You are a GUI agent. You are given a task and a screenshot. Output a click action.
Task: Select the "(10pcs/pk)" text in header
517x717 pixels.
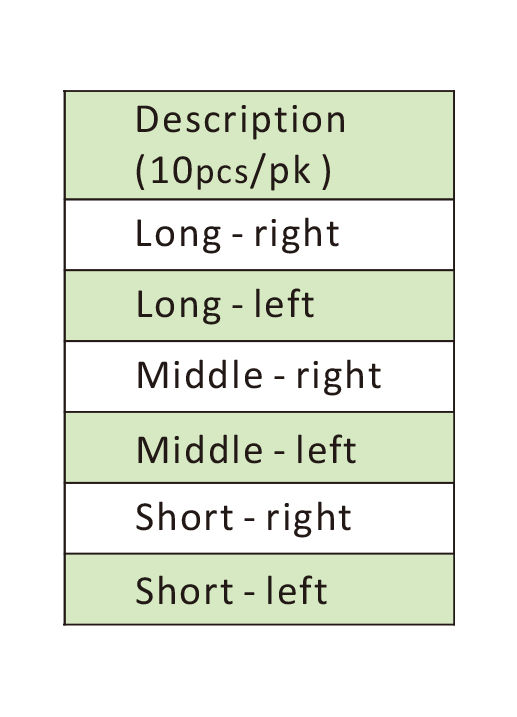coord(233,171)
